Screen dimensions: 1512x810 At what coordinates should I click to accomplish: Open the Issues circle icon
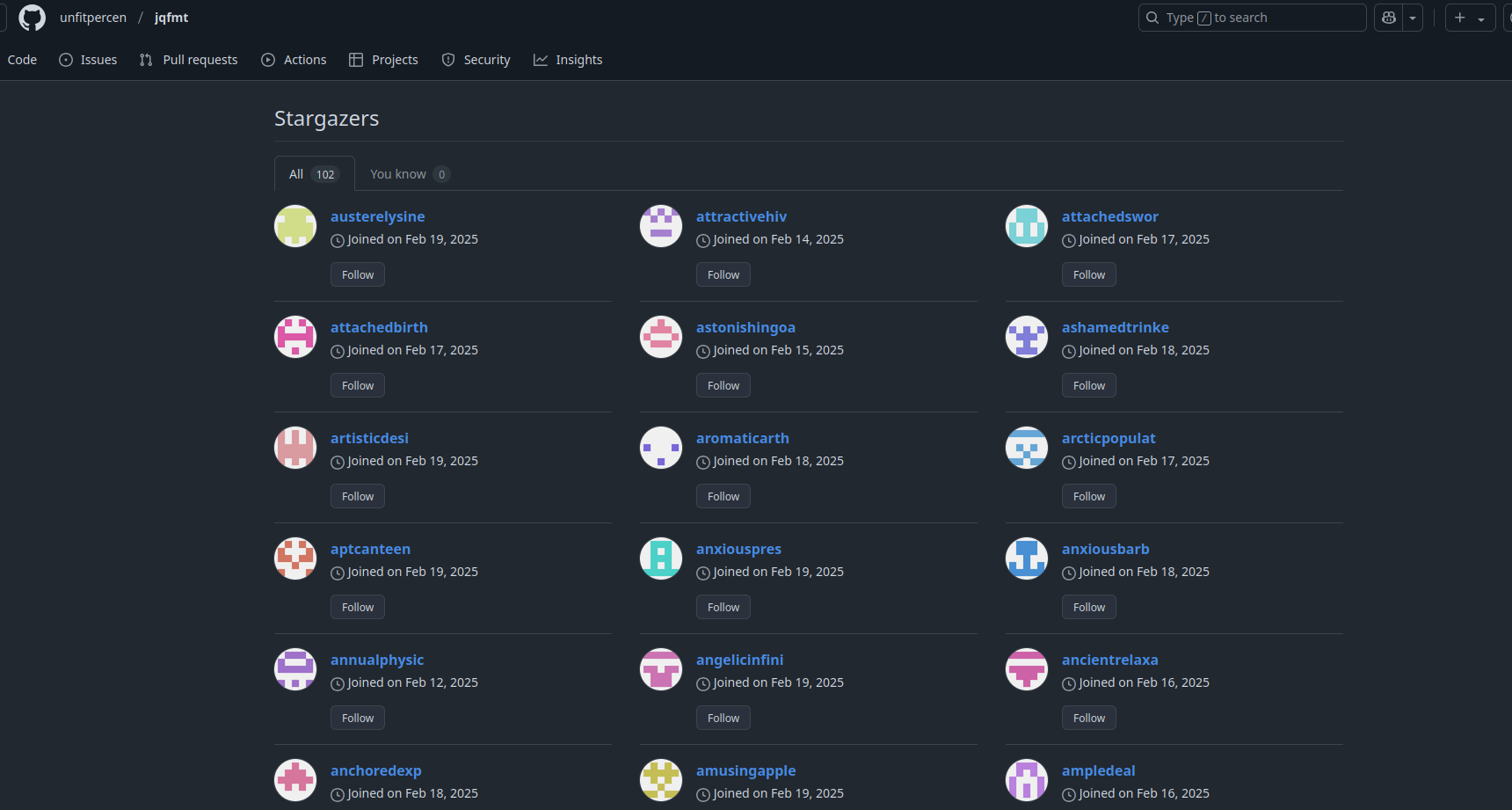65,59
